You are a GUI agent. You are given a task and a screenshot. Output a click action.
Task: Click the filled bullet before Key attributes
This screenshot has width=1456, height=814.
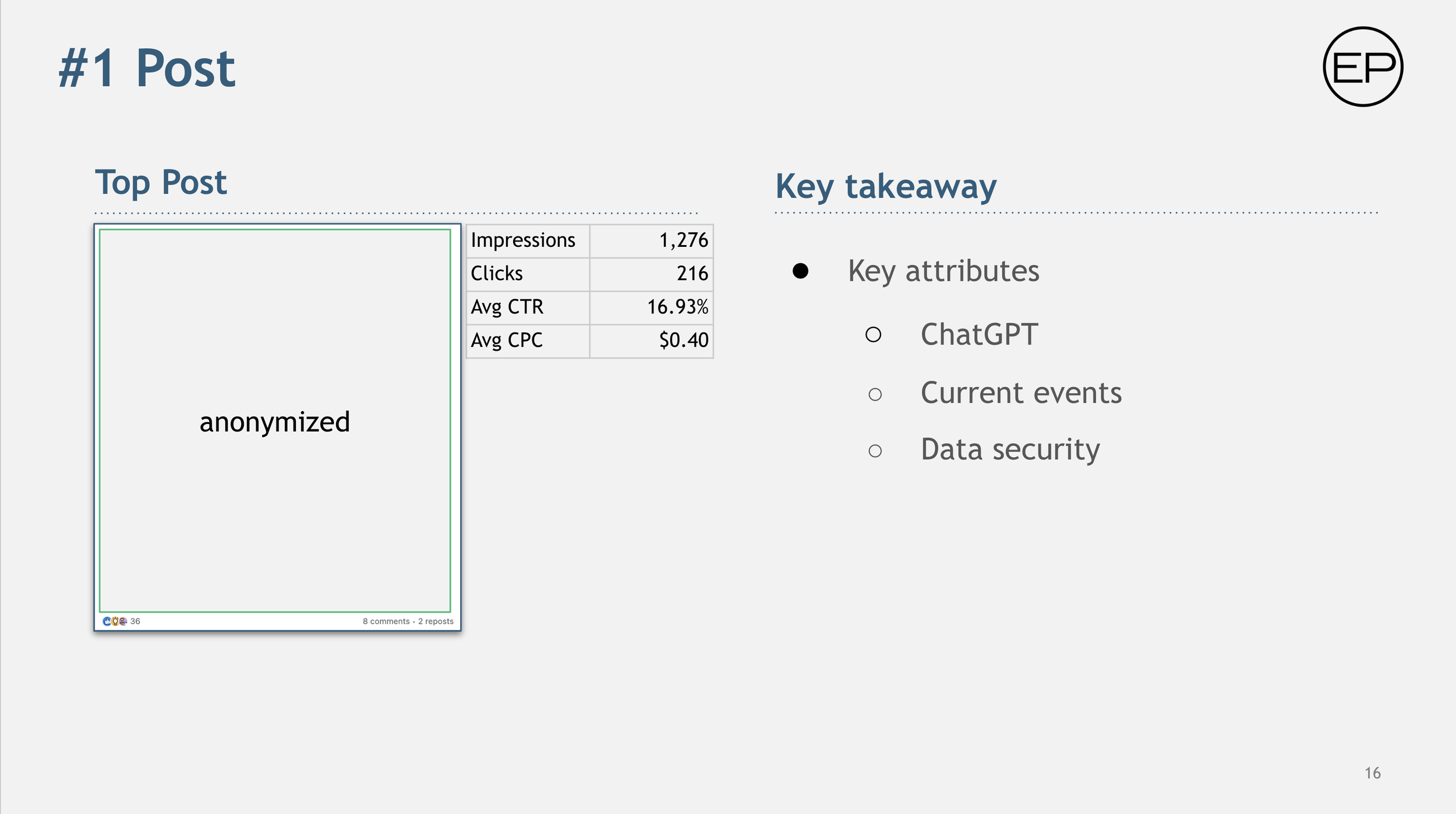click(x=800, y=271)
